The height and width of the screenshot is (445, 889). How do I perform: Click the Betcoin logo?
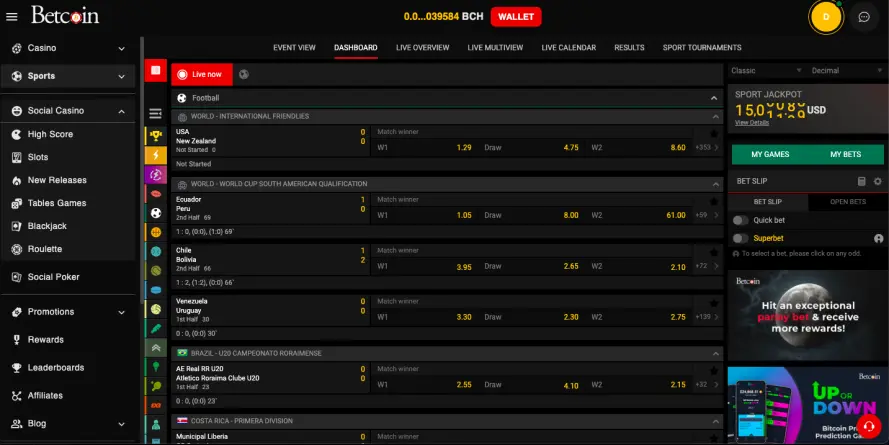pyautogui.click(x=65, y=15)
